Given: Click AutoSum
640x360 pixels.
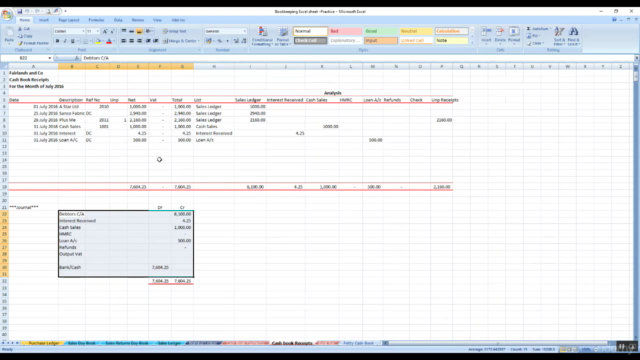Looking at the screenshot, I should [538, 29].
